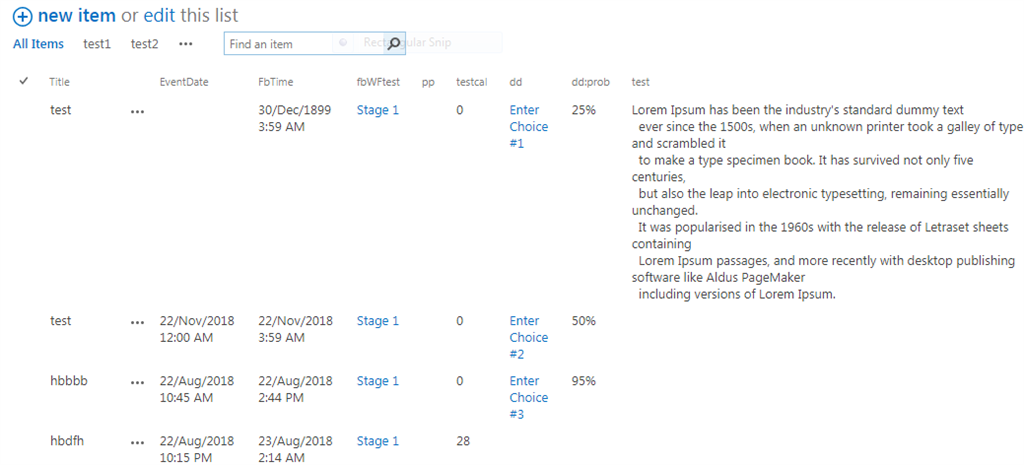1024x465 pixels.
Task: Open the EventDate column header menu
Action: (x=184, y=82)
